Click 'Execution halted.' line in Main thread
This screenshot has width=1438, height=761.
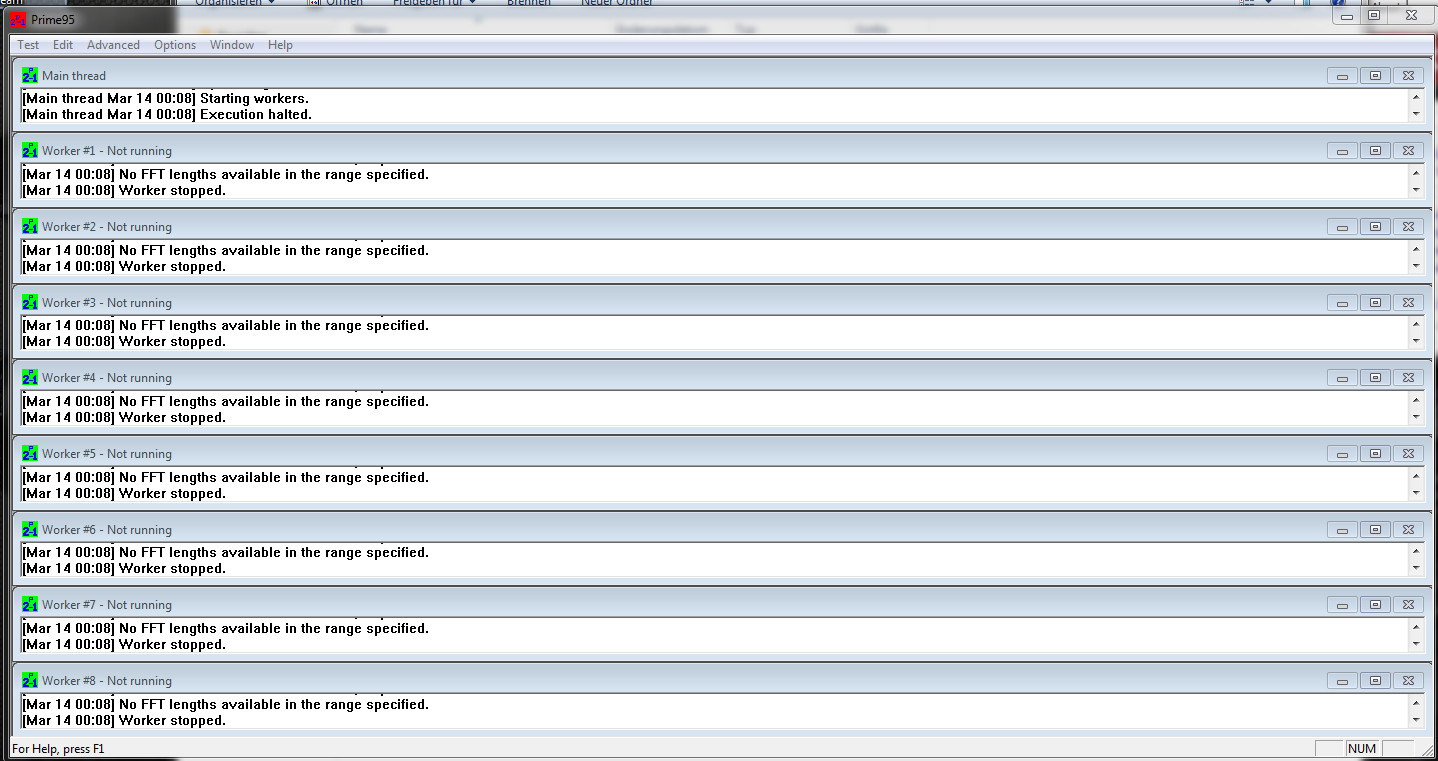(167, 114)
